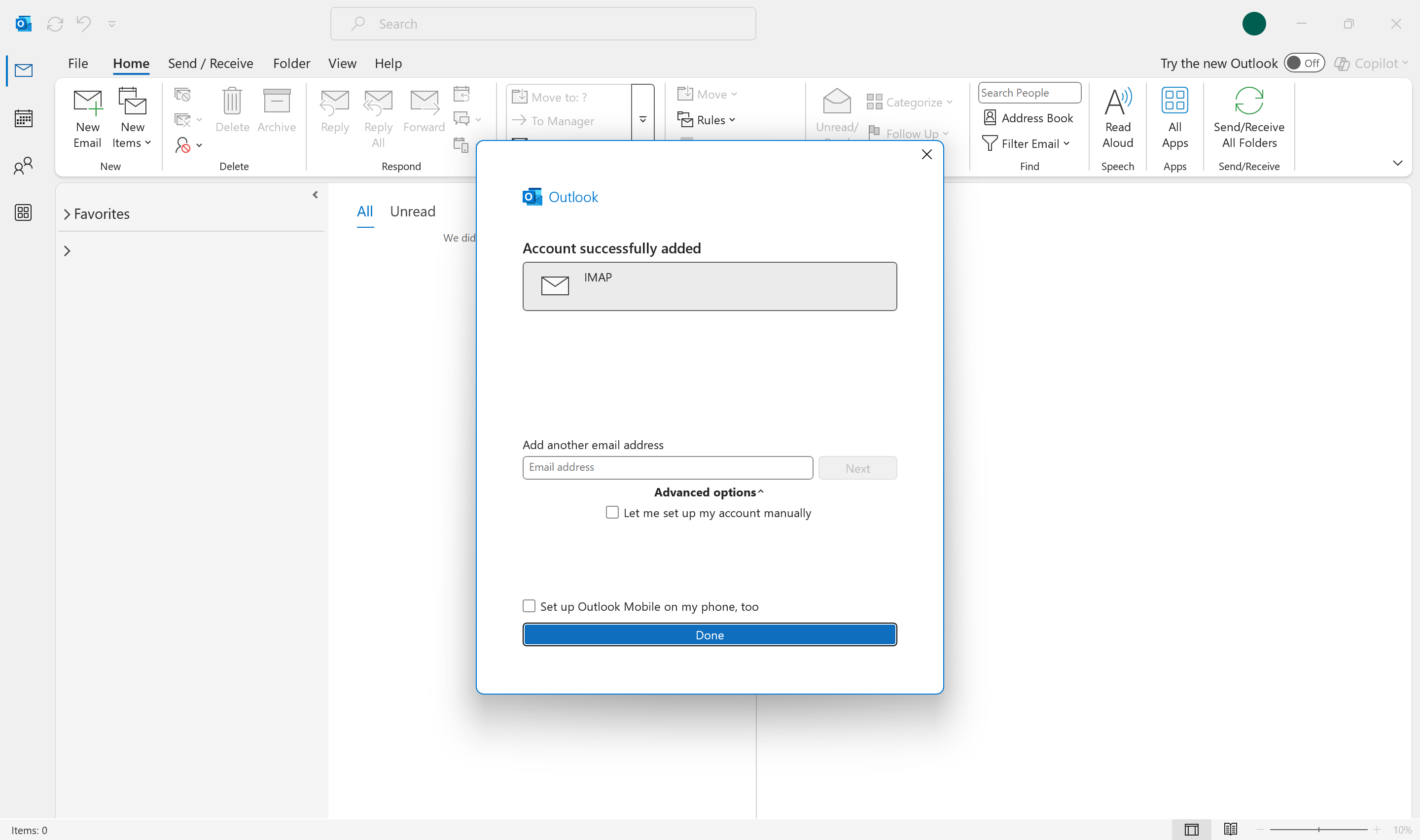Click the Done button
1420x840 pixels.
(x=710, y=634)
